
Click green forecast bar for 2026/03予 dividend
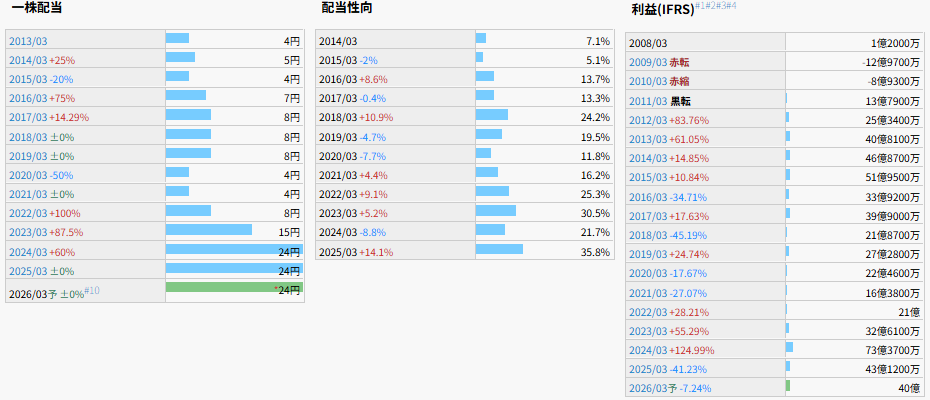pos(234,288)
